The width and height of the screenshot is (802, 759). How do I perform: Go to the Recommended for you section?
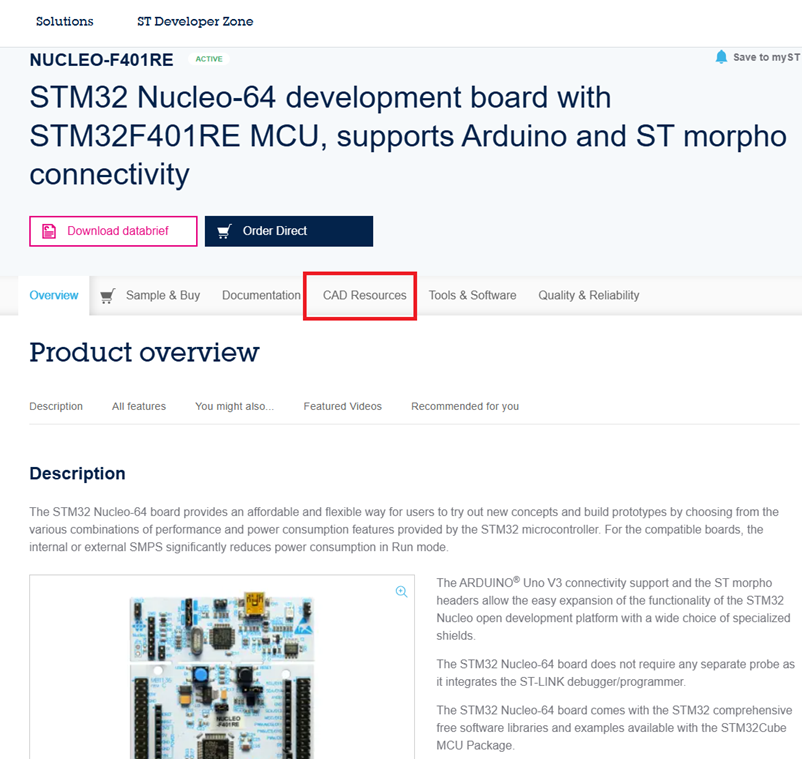click(465, 407)
